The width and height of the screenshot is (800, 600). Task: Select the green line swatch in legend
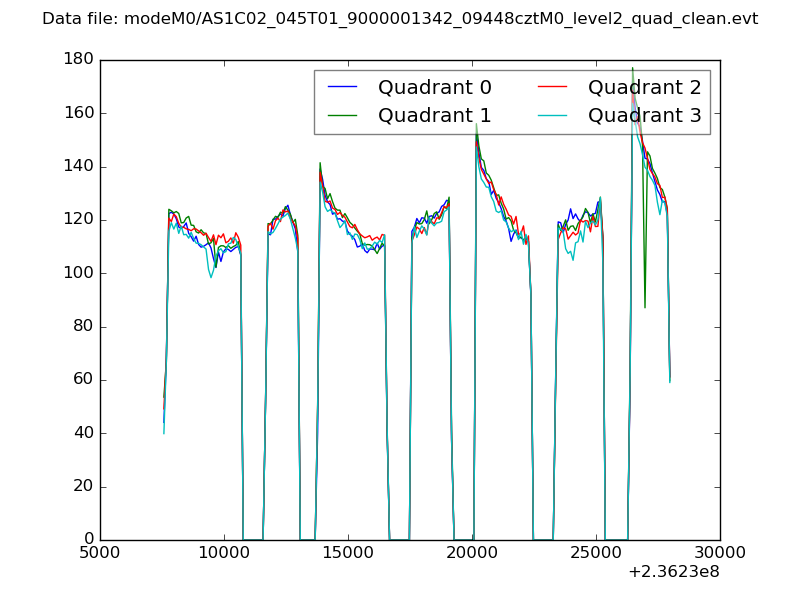coord(343,115)
